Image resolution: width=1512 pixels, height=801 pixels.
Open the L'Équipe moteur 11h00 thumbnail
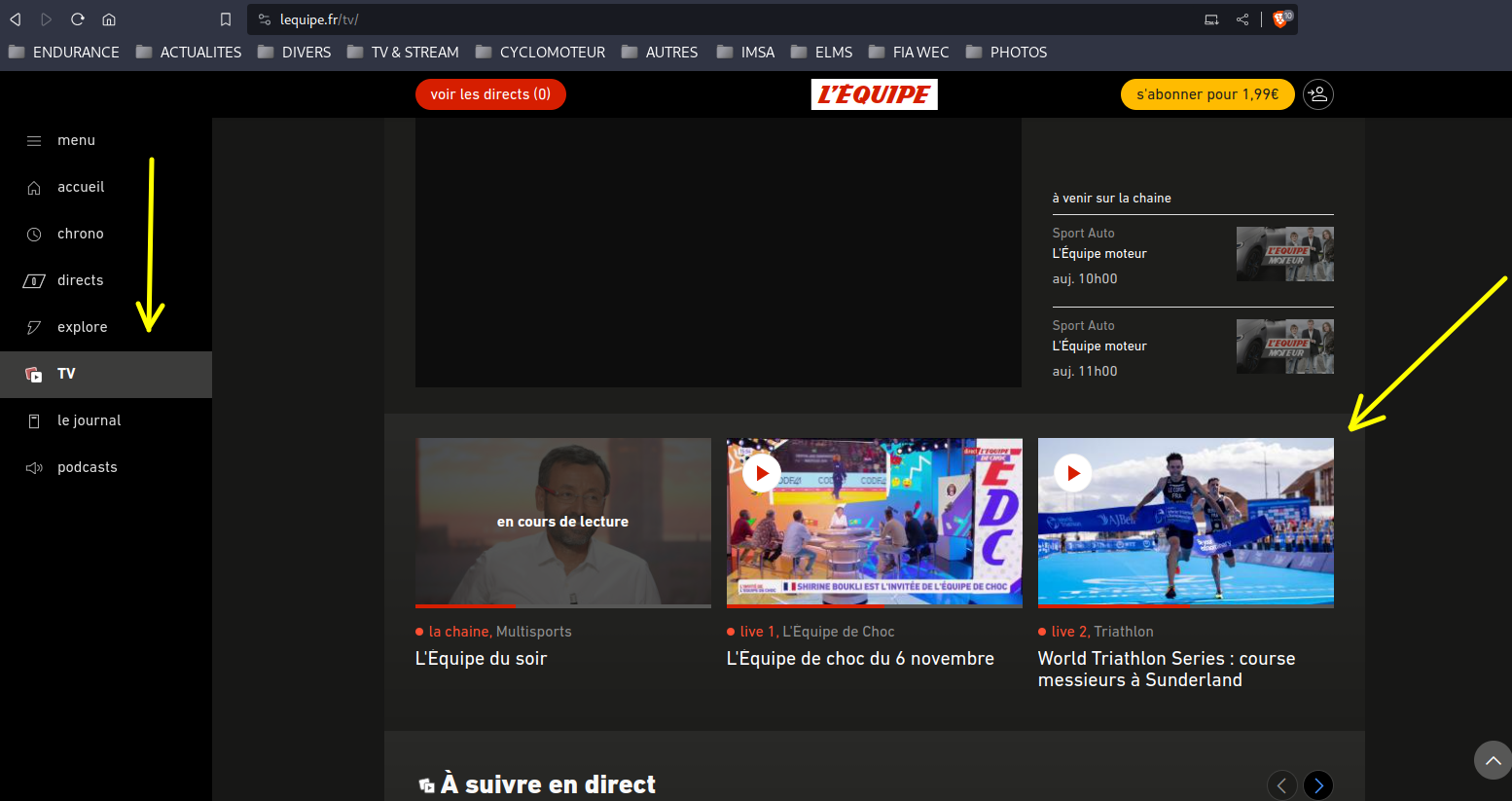click(1285, 346)
